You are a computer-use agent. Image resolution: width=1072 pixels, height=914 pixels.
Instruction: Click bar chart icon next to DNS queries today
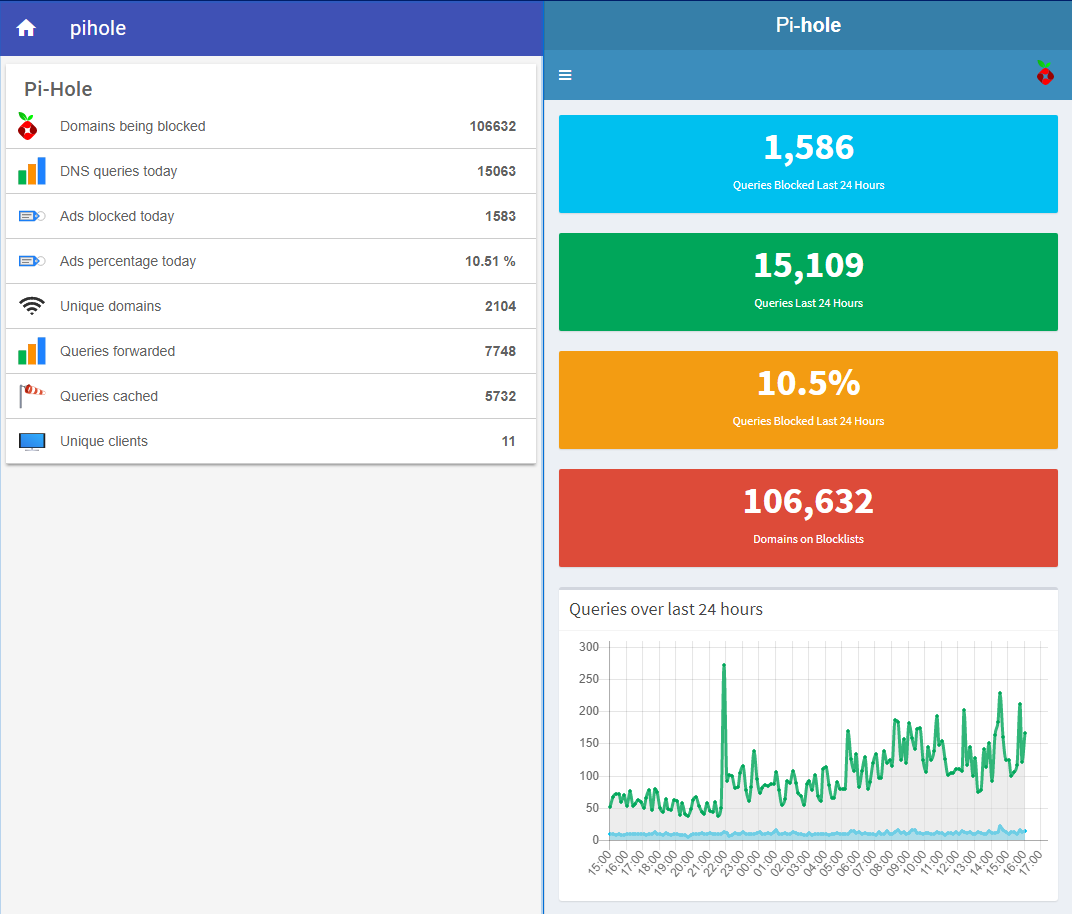click(x=32, y=171)
